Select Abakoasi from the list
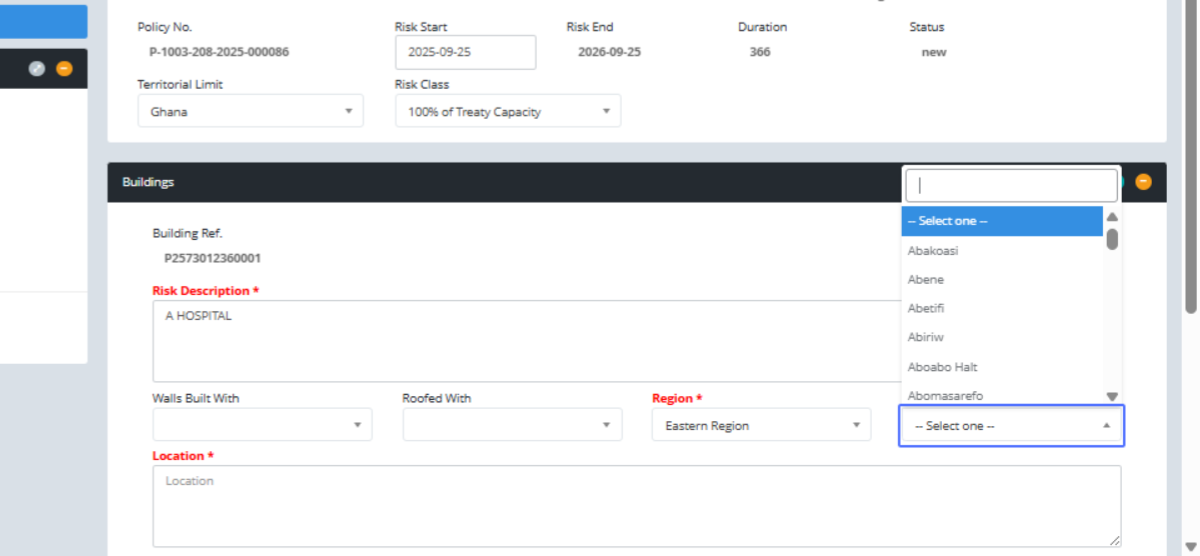 coord(1001,251)
